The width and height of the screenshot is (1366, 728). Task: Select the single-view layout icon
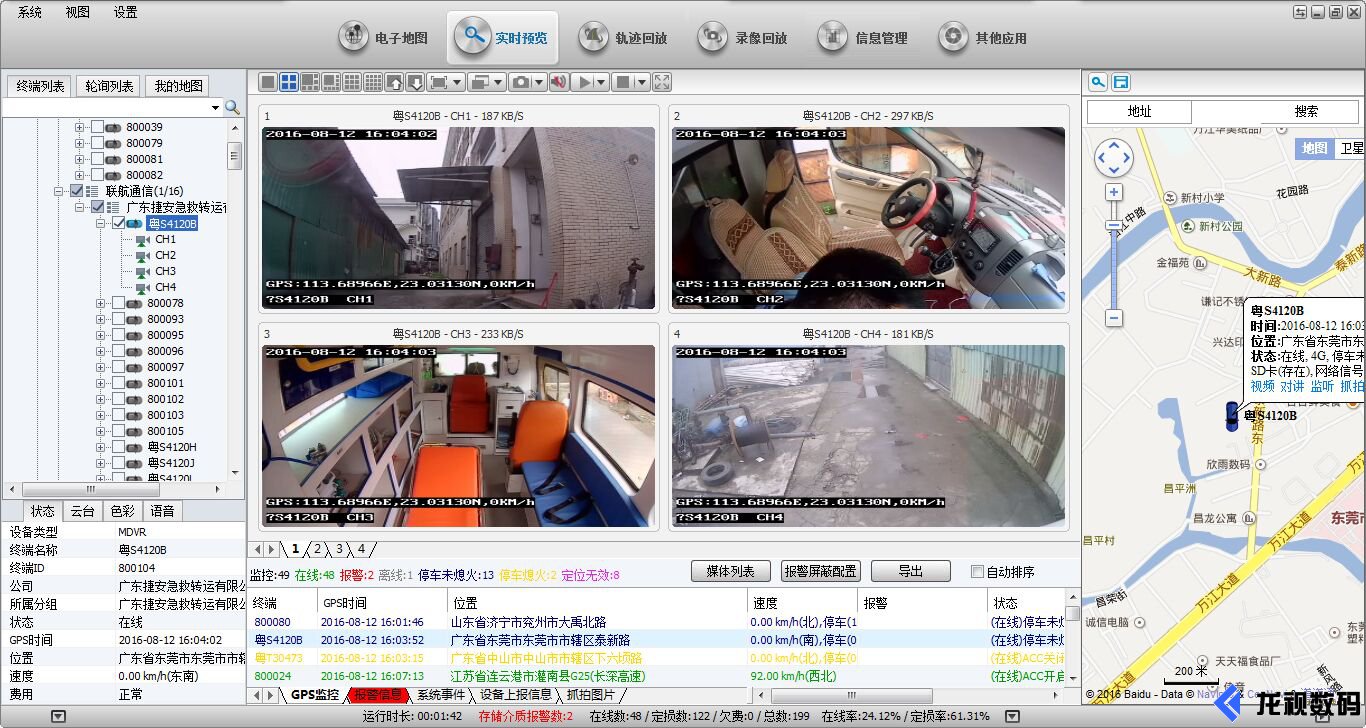(x=269, y=82)
